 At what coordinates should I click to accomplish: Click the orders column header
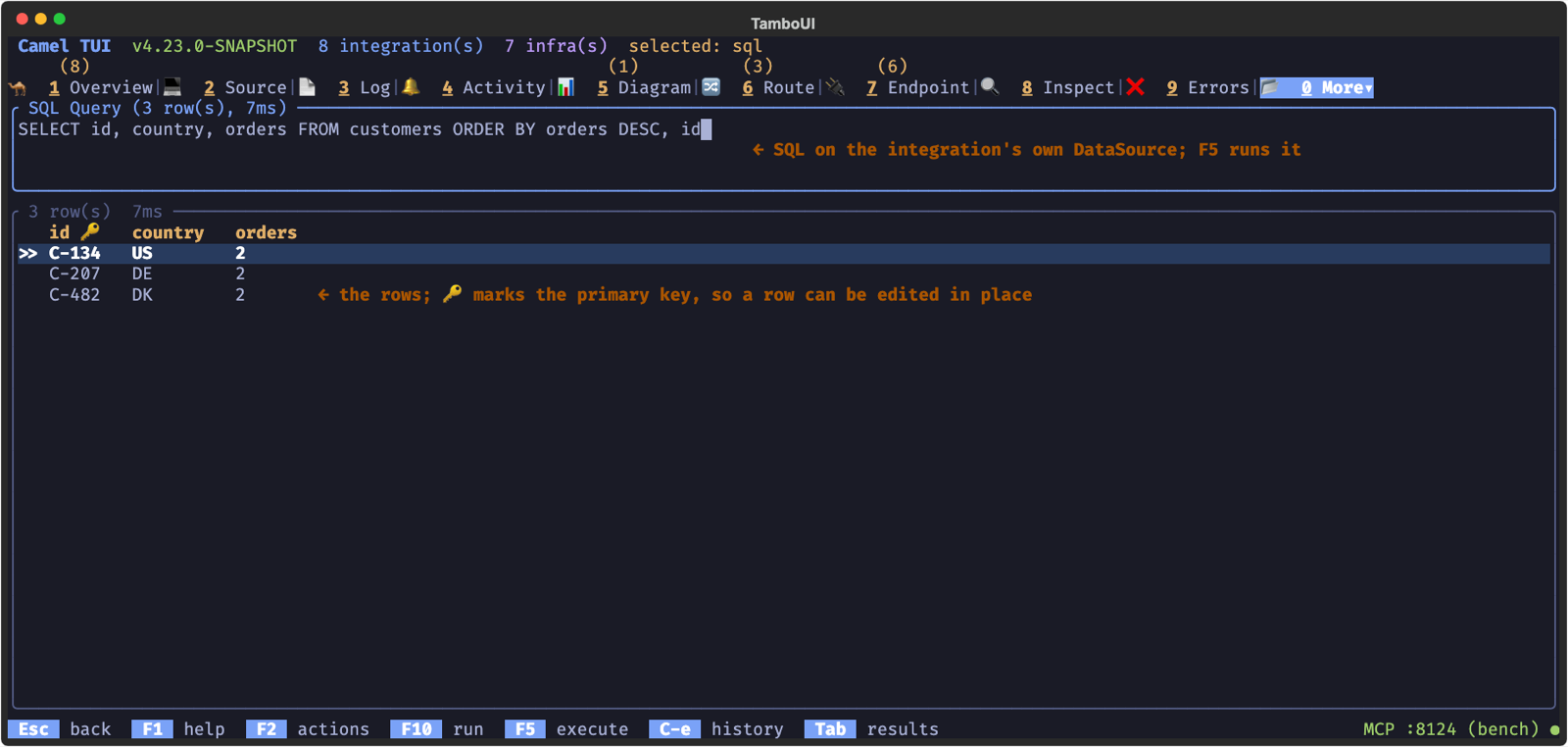tap(266, 233)
